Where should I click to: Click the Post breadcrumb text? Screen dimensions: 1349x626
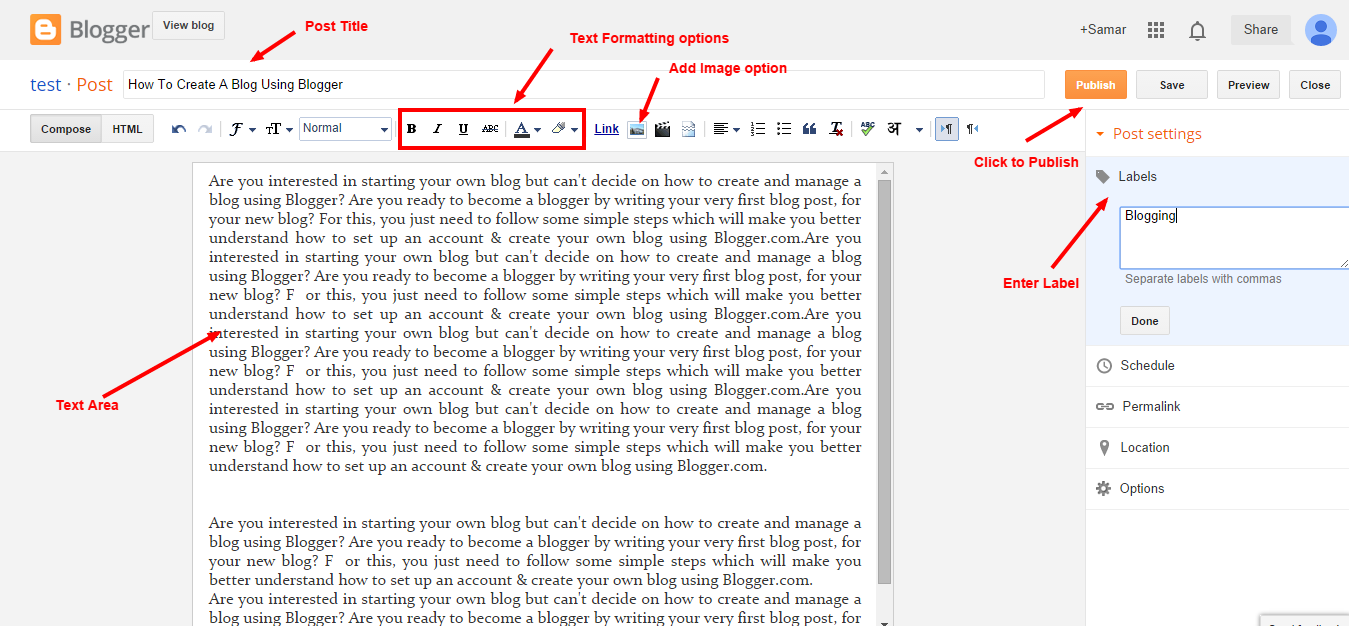point(95,85)
